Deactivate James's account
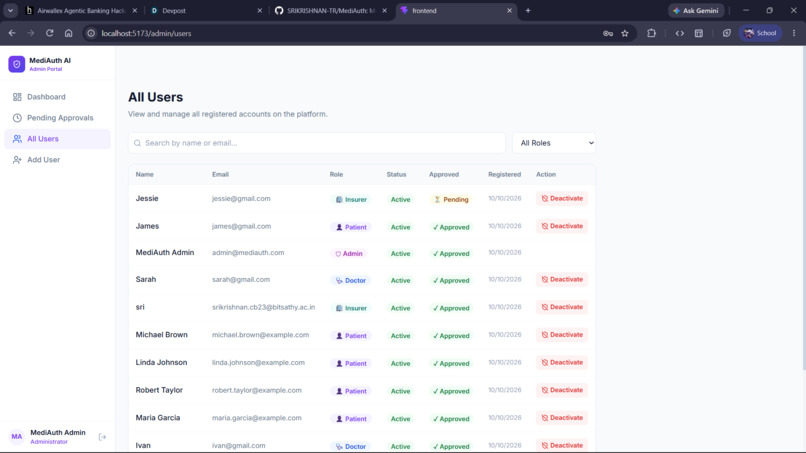This screenshot has height=453, width=806. 562,226
